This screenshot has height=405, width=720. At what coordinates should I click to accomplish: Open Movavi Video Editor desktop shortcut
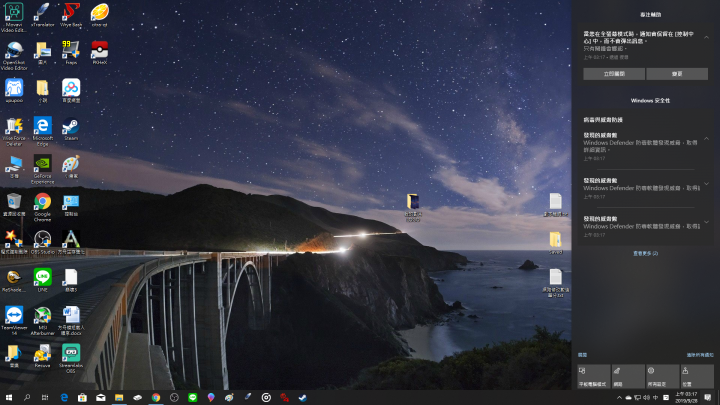point(14,17)
